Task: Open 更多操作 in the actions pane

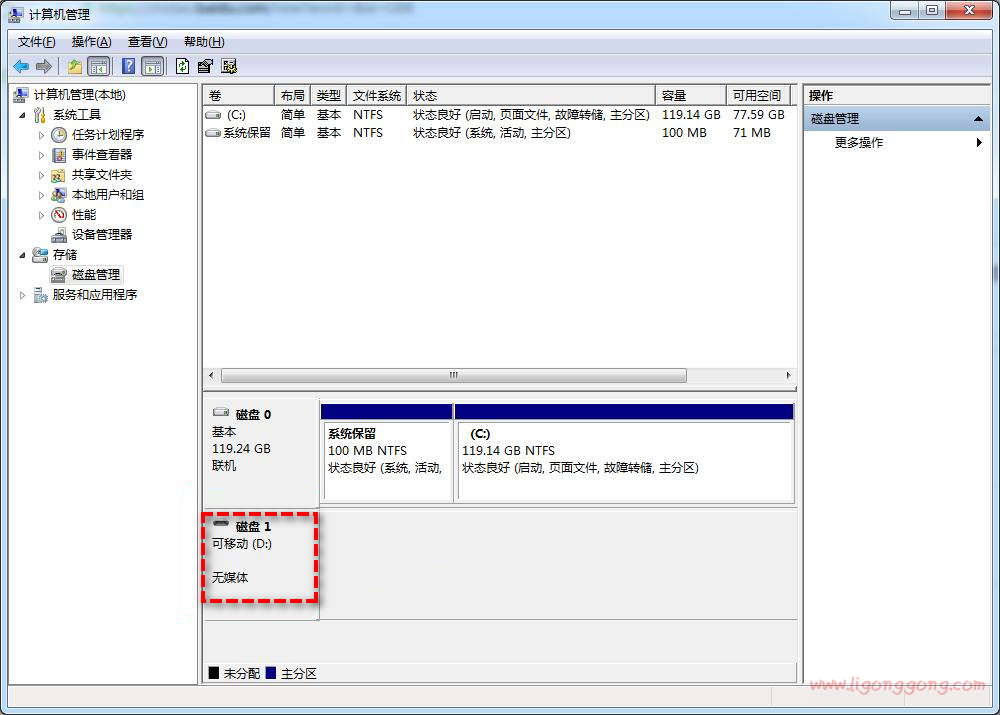Action: (x=859, y=142)
